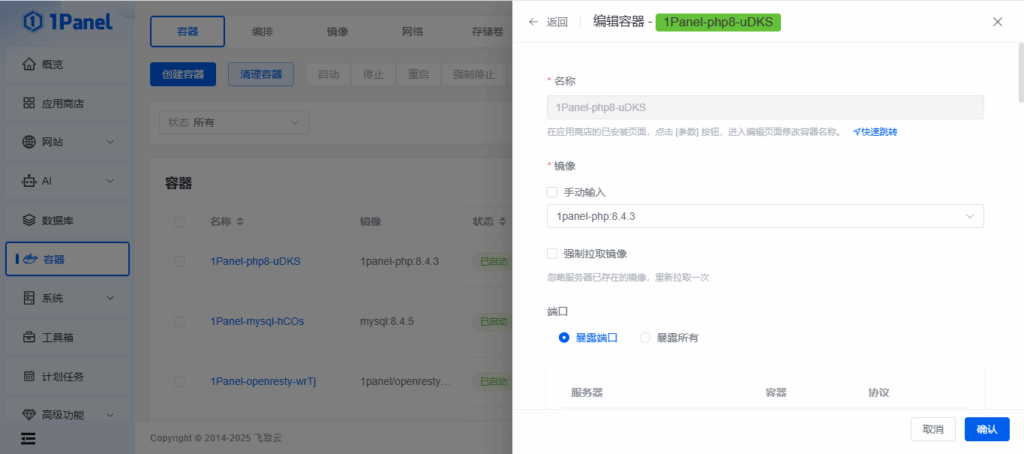Open 计划任务 scheduled tasks icon

(x=29, y=376)
